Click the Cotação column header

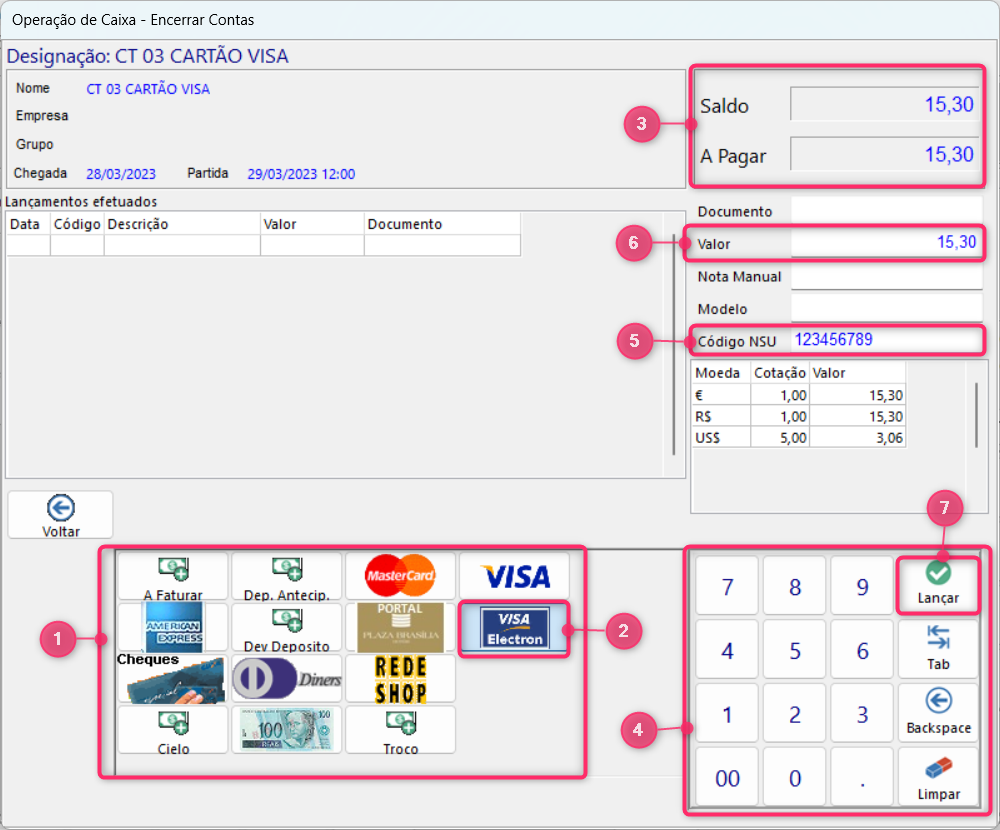(779, 373)
